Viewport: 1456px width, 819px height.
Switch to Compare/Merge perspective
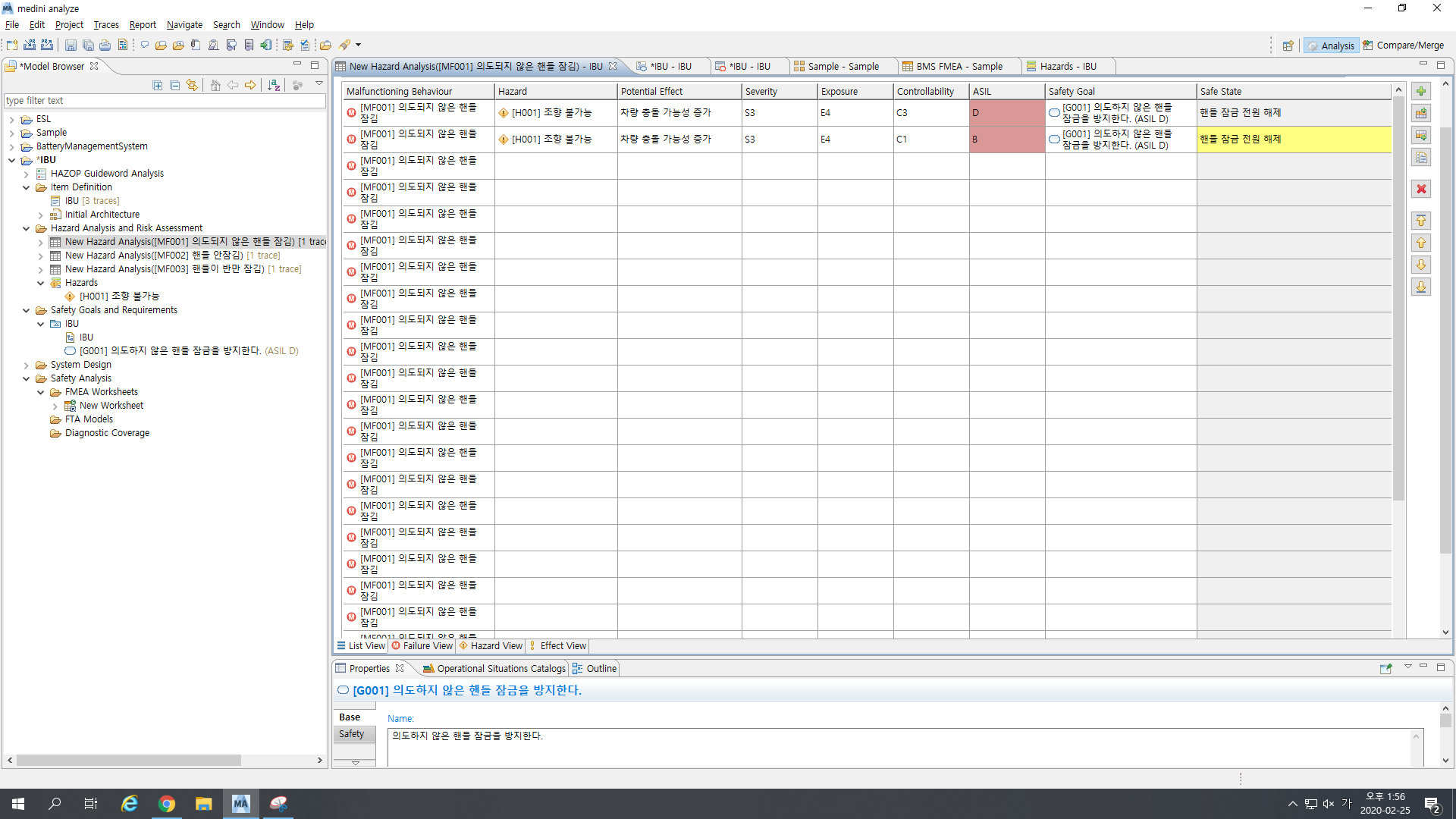click(1403, 45)
